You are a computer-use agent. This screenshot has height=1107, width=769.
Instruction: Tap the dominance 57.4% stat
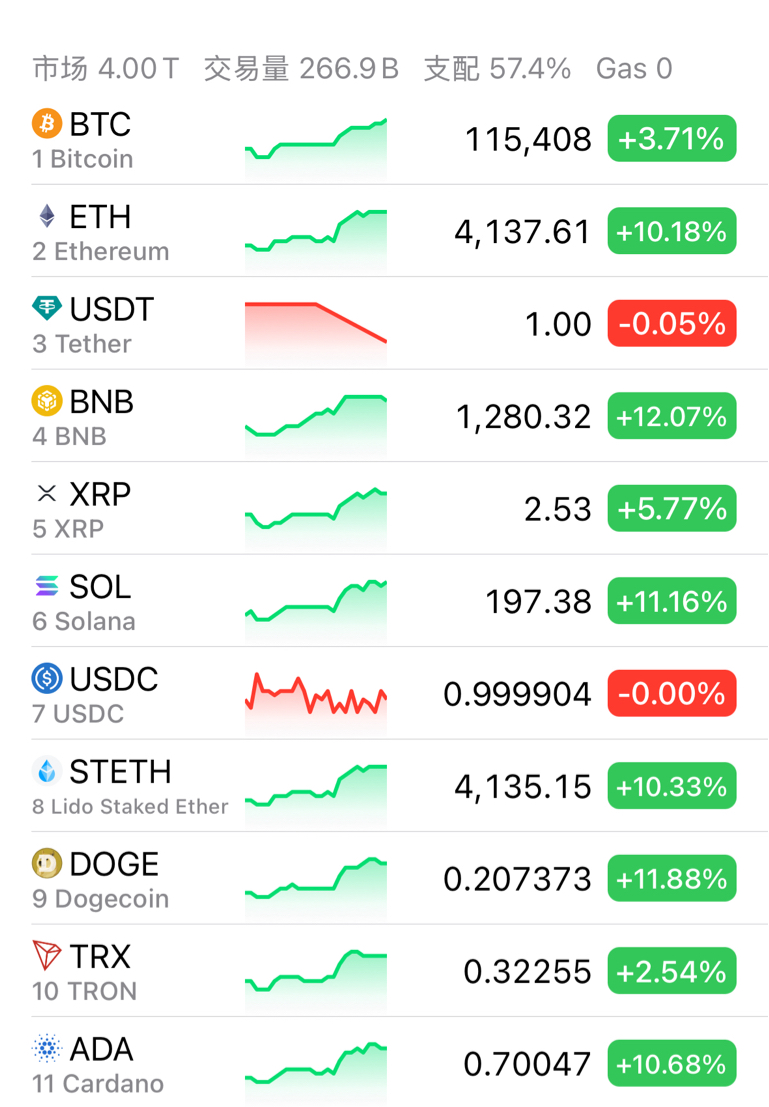pos(497,69)
